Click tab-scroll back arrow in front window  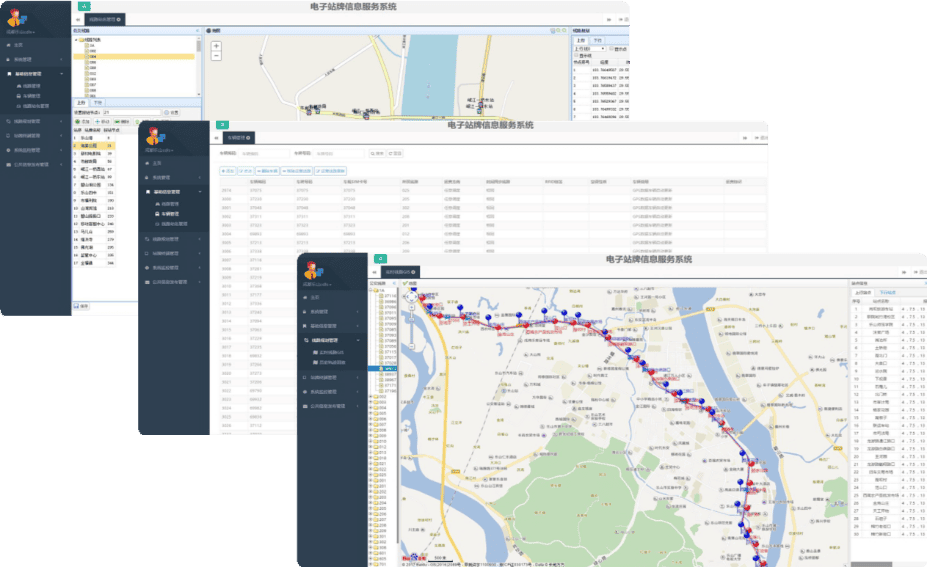374,272
